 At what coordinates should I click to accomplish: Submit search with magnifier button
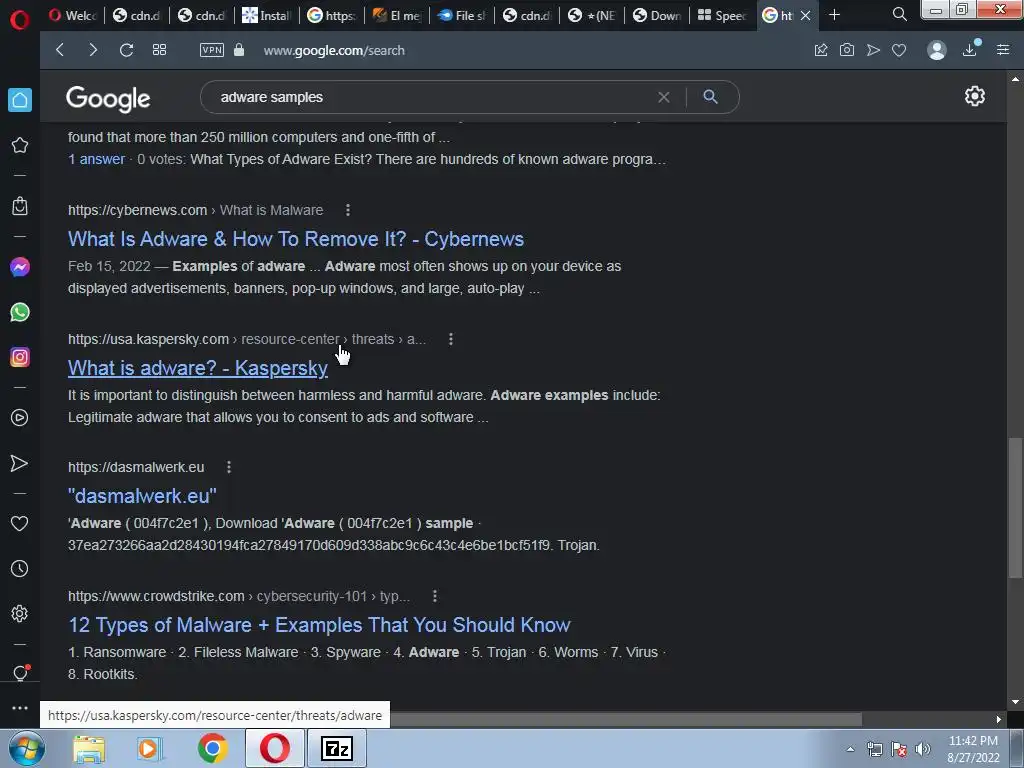pos(711,97)
